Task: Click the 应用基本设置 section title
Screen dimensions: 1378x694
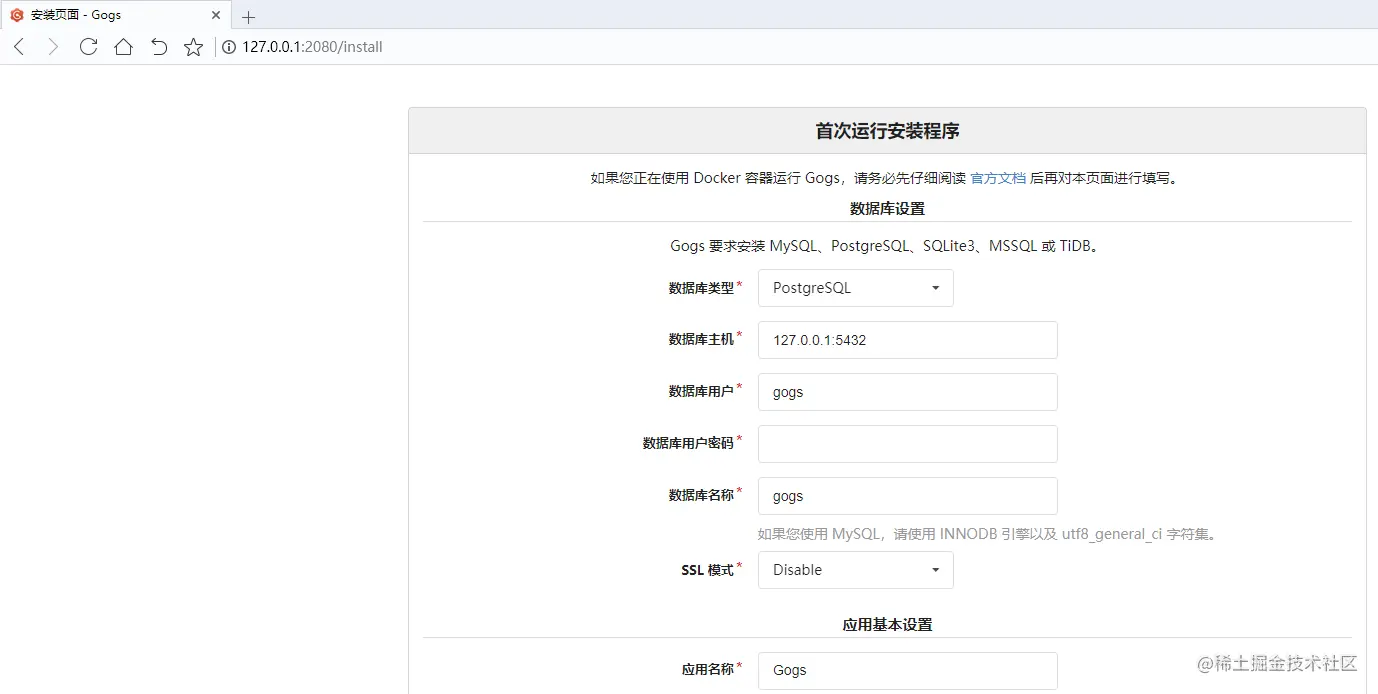Action: point(887,624)
